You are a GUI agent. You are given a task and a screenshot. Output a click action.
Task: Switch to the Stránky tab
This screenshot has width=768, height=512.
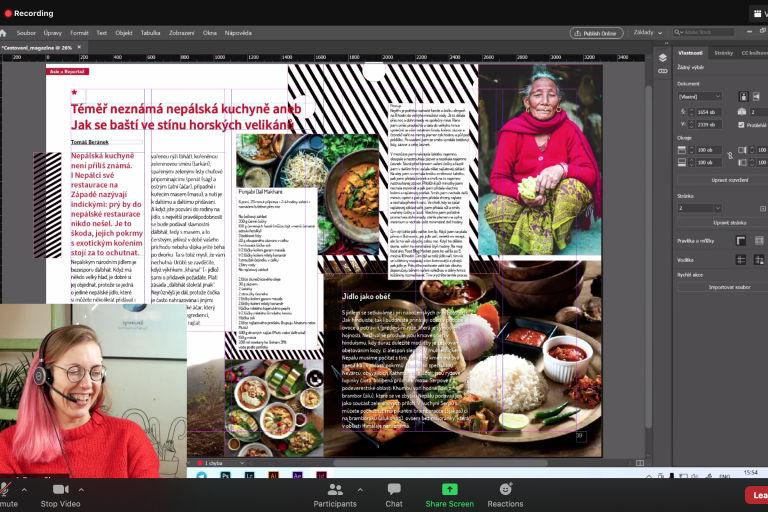click(723, 52)
